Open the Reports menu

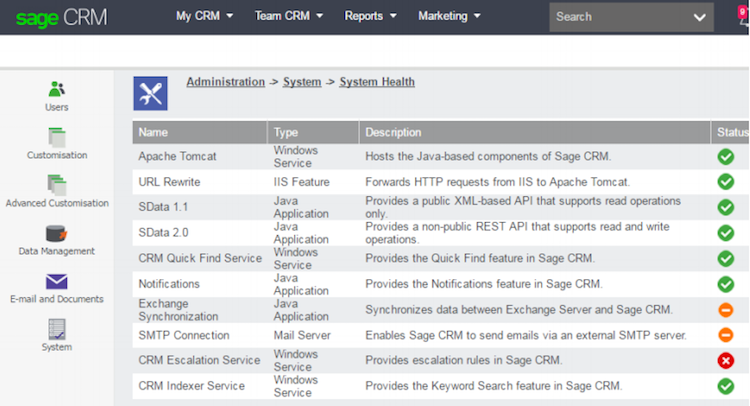(370, 16)
